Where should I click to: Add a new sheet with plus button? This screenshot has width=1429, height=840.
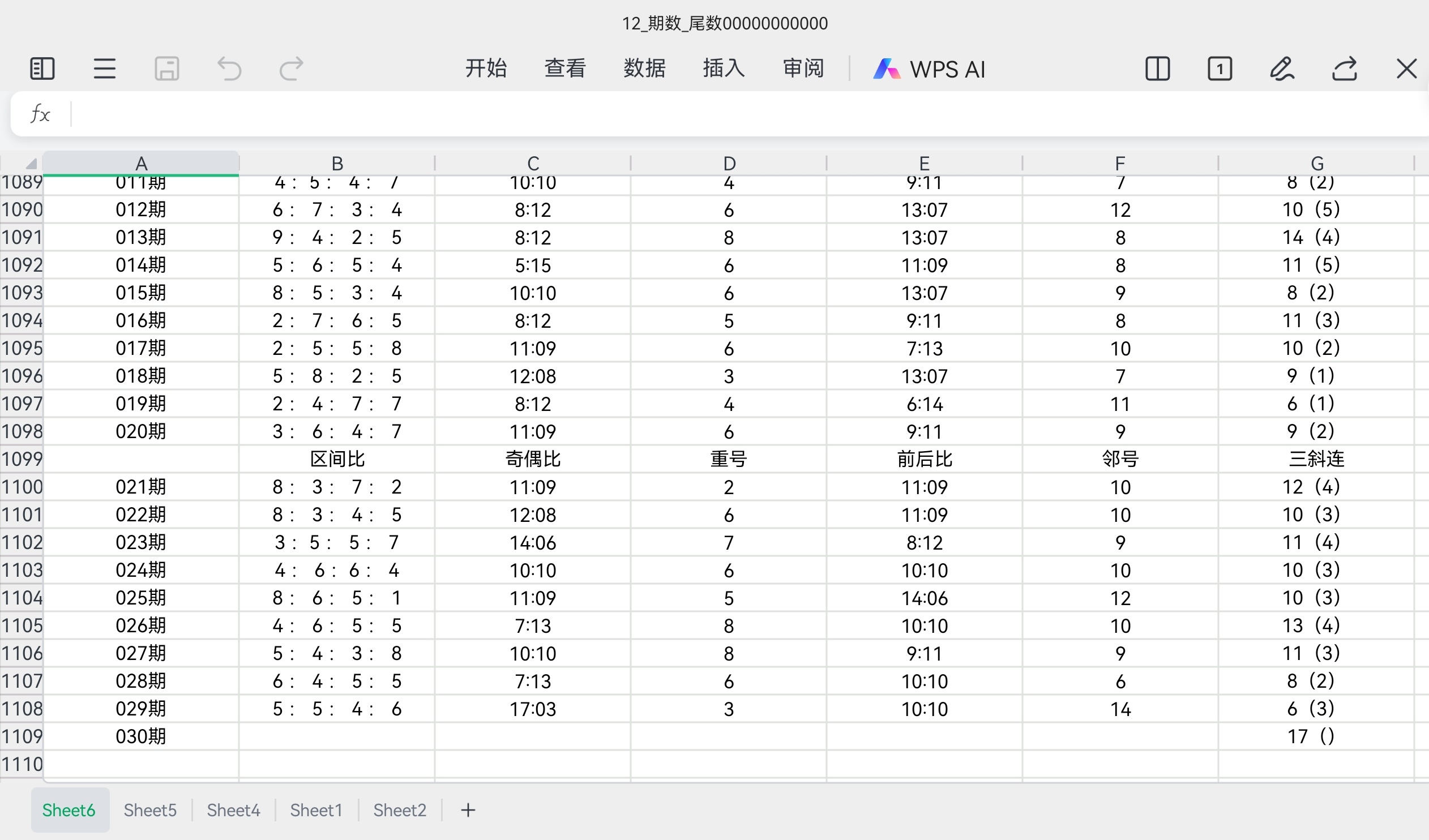click(468, 810)
